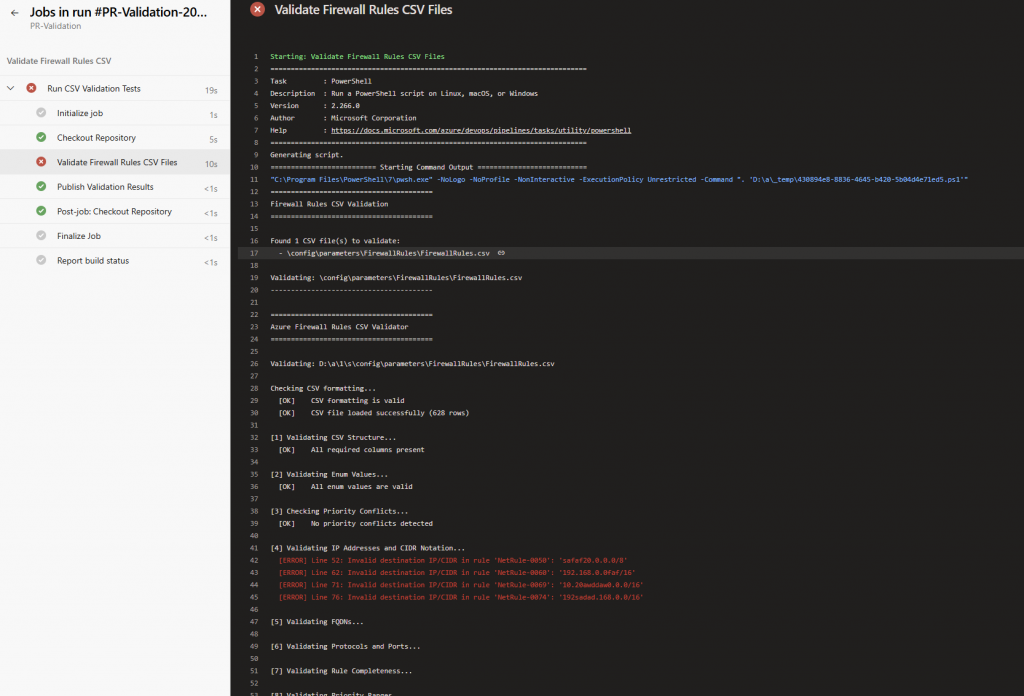Image resolution: width=1024 pixels, height=696 pixels.
Task: Open the Initialize job step log
Action: [80, 113]
